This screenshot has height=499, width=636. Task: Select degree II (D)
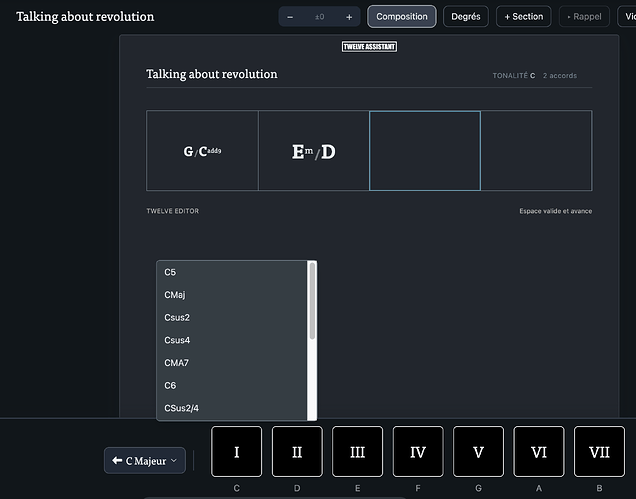(x=297, y=452)
